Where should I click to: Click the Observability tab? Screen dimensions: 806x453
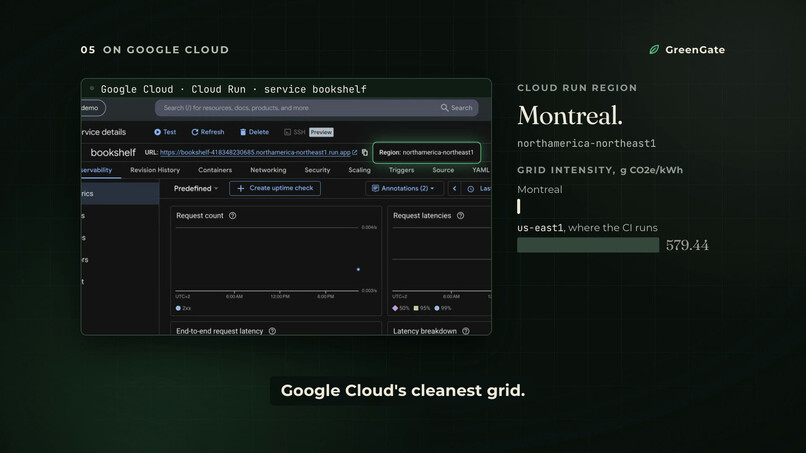point(97,170)
